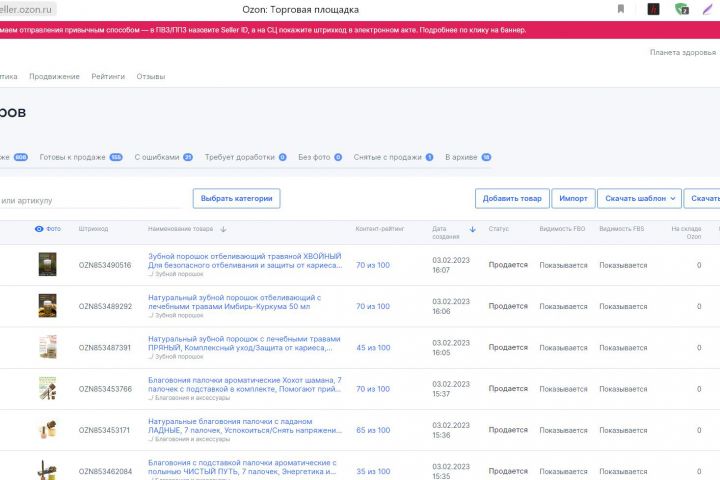The width and height of the screenshot is (720, 480).
Task: Sort by Дата создания arrow
Action: tap(472, 229)
